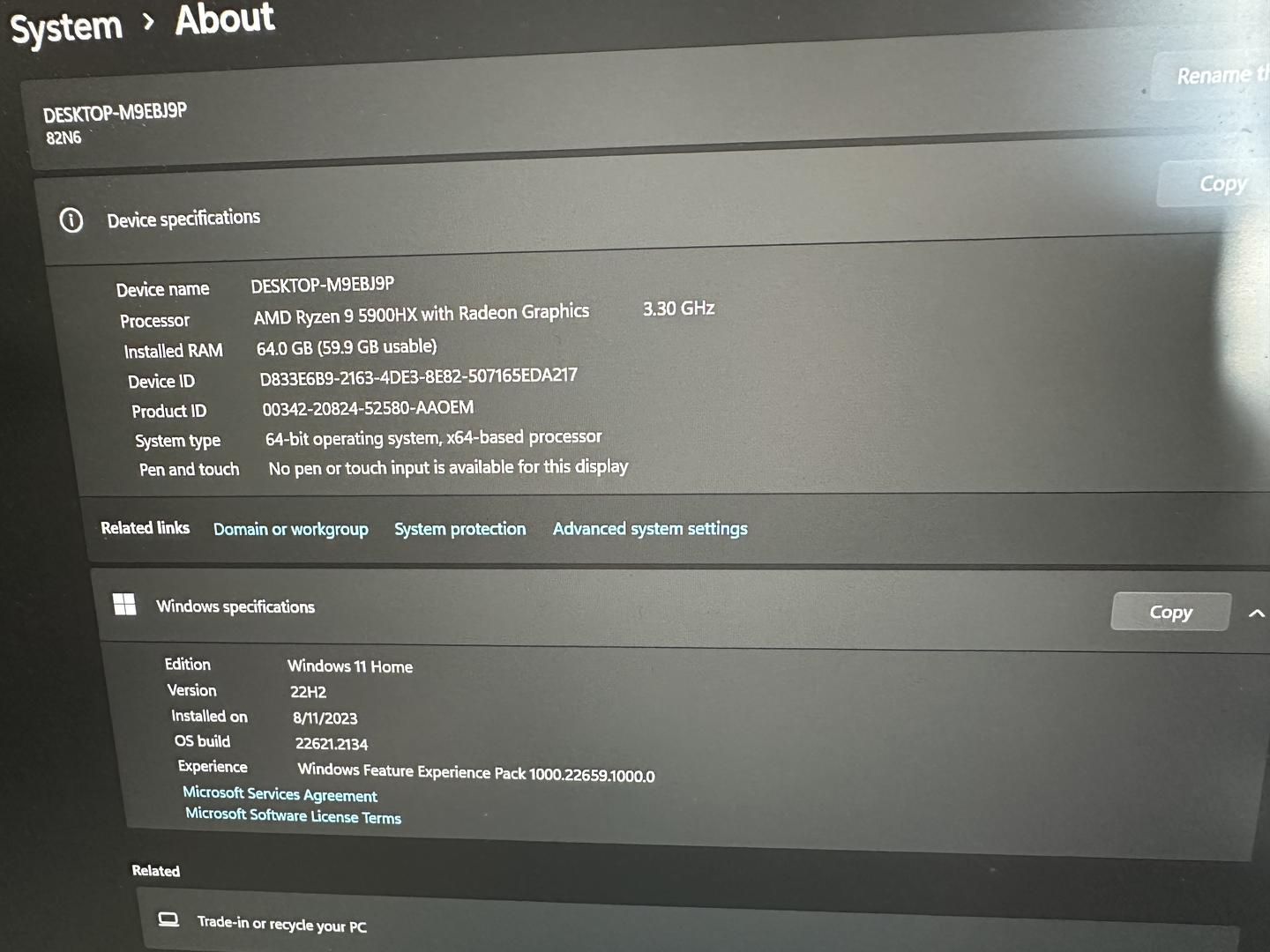The height and width of the screenshot is (952, 1270).
Task: Select the AMD Ryzen 9 5900HX processor text
Action: tap(422, 314)
